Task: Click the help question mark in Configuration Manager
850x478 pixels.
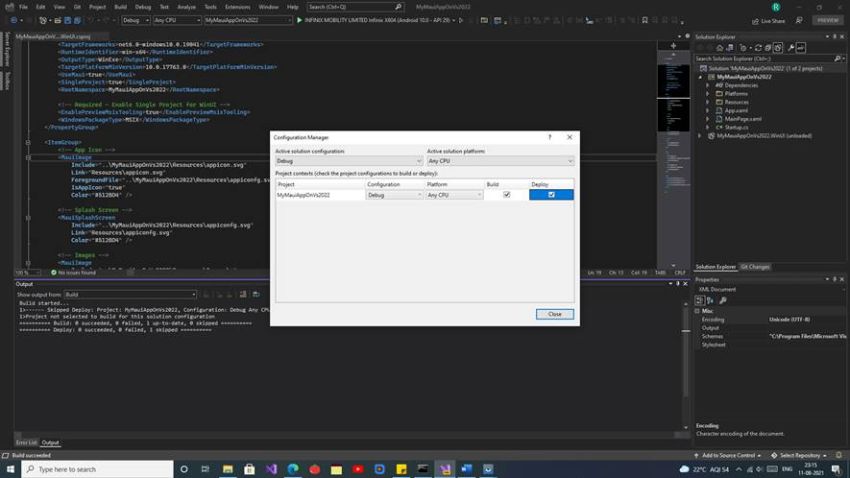Action: pyautogui.click(x=550, y=137)
